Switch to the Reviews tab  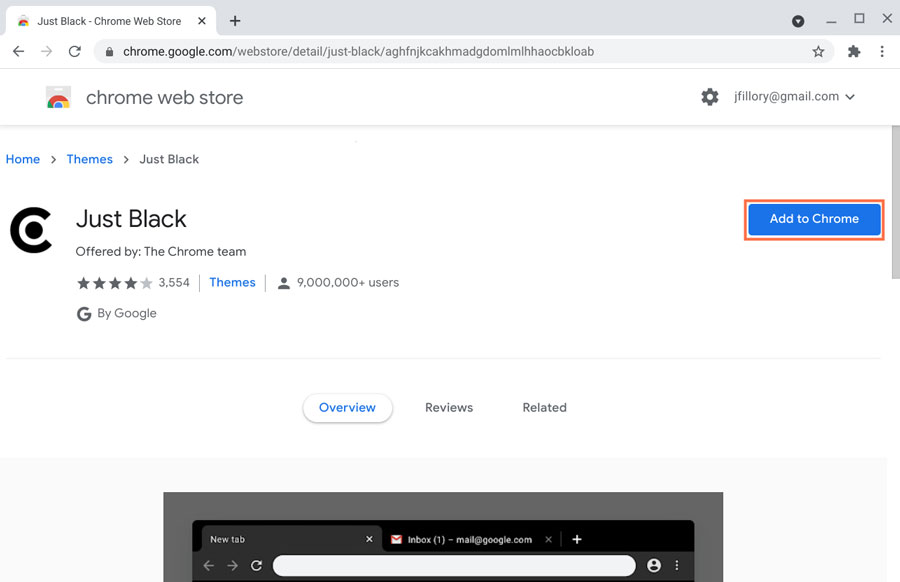(449, 407)
